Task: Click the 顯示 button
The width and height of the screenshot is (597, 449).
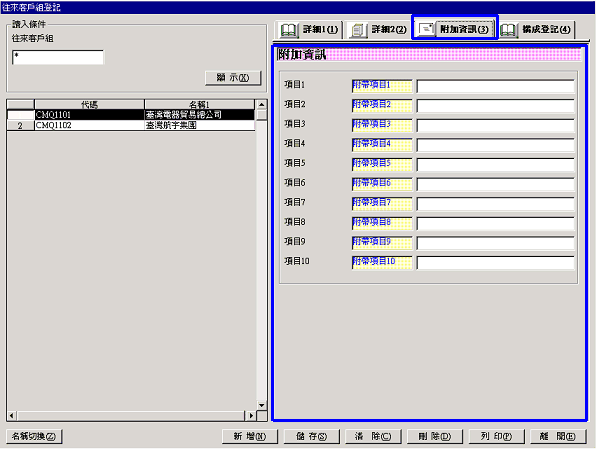Action: tap(233, 78)
